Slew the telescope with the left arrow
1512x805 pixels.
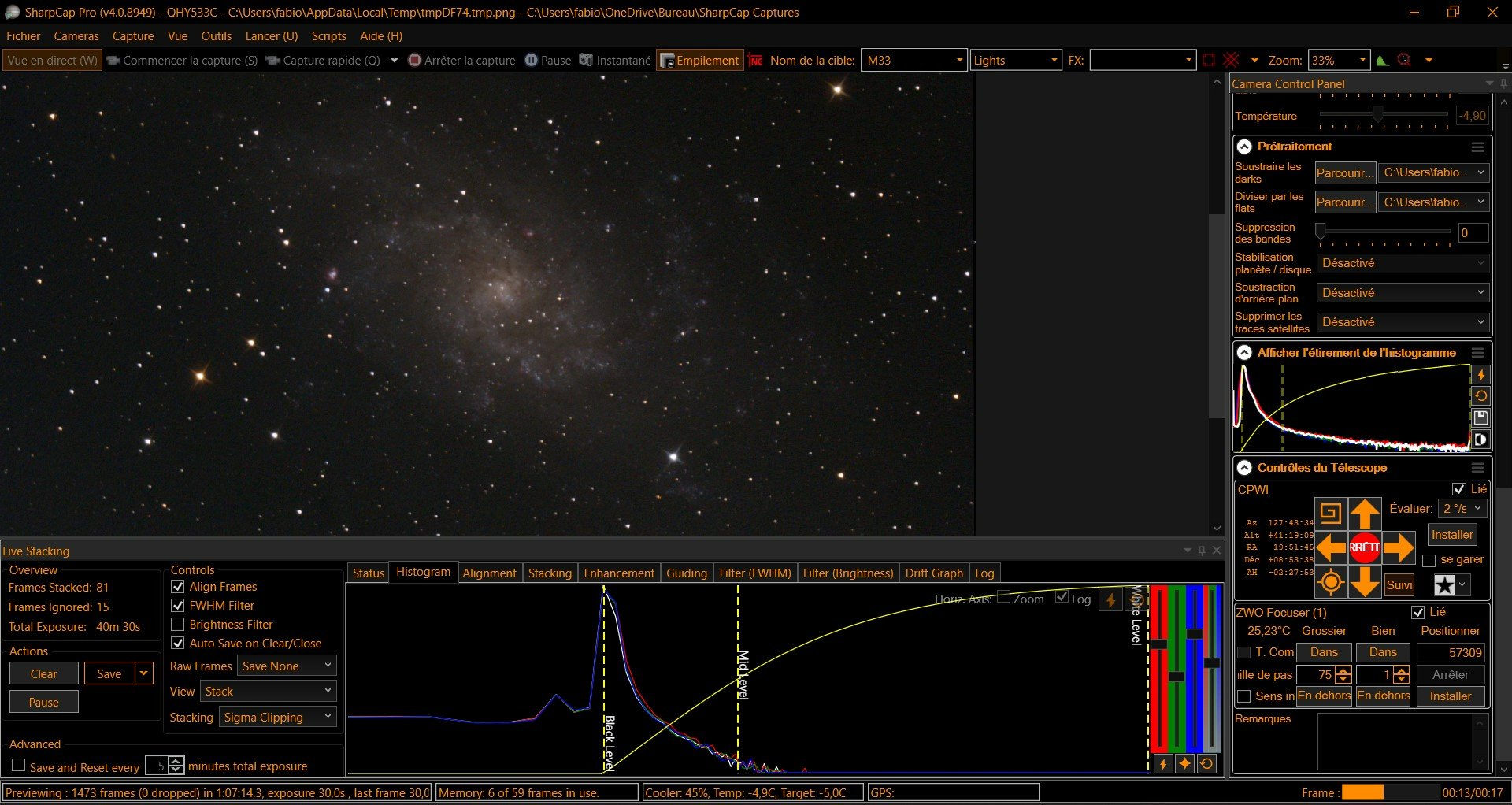1331,547
